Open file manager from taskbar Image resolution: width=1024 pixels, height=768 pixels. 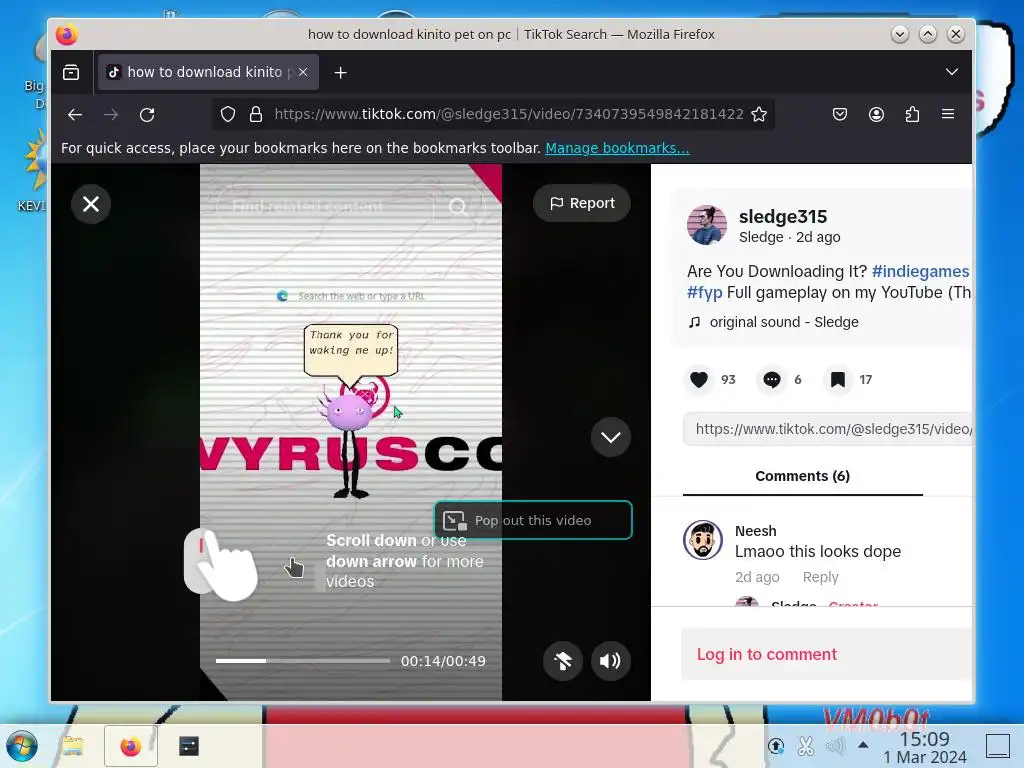[x=72, y=746]
